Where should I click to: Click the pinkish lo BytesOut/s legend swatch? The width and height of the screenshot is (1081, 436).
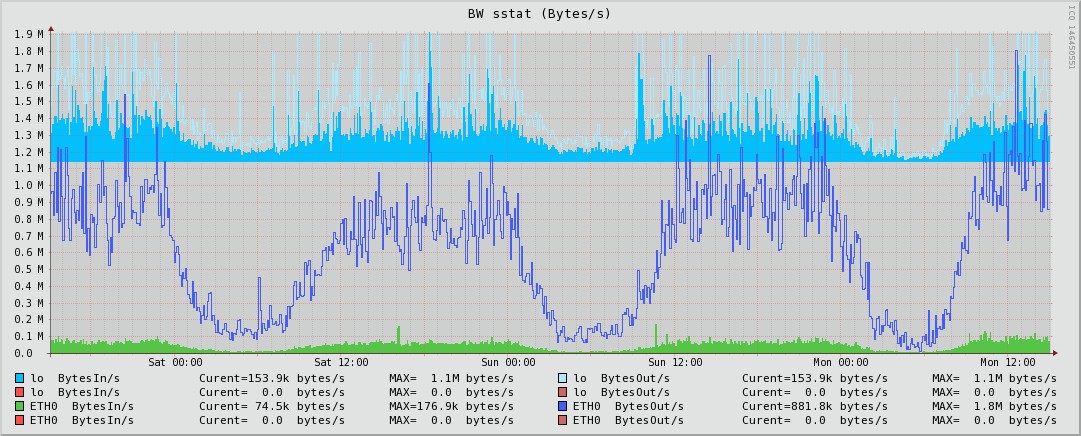coord(562,393)
